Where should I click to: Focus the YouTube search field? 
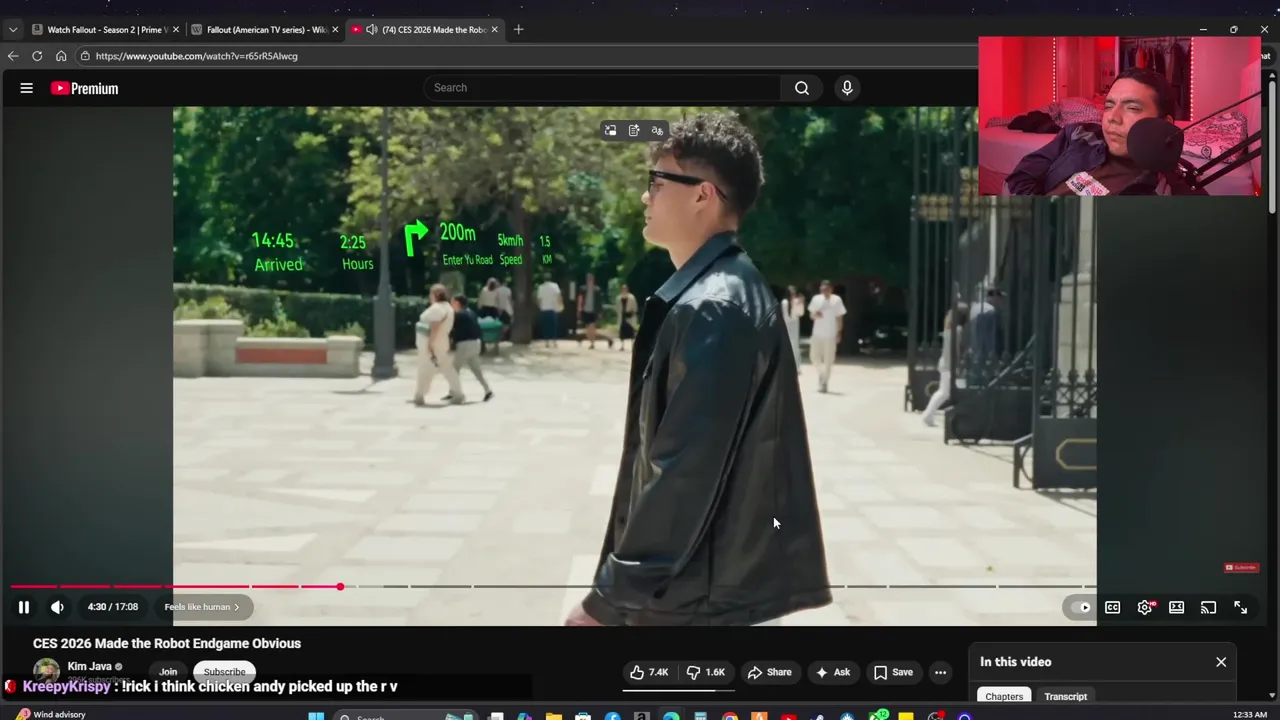pyautogui.click(x=603, y=88)
